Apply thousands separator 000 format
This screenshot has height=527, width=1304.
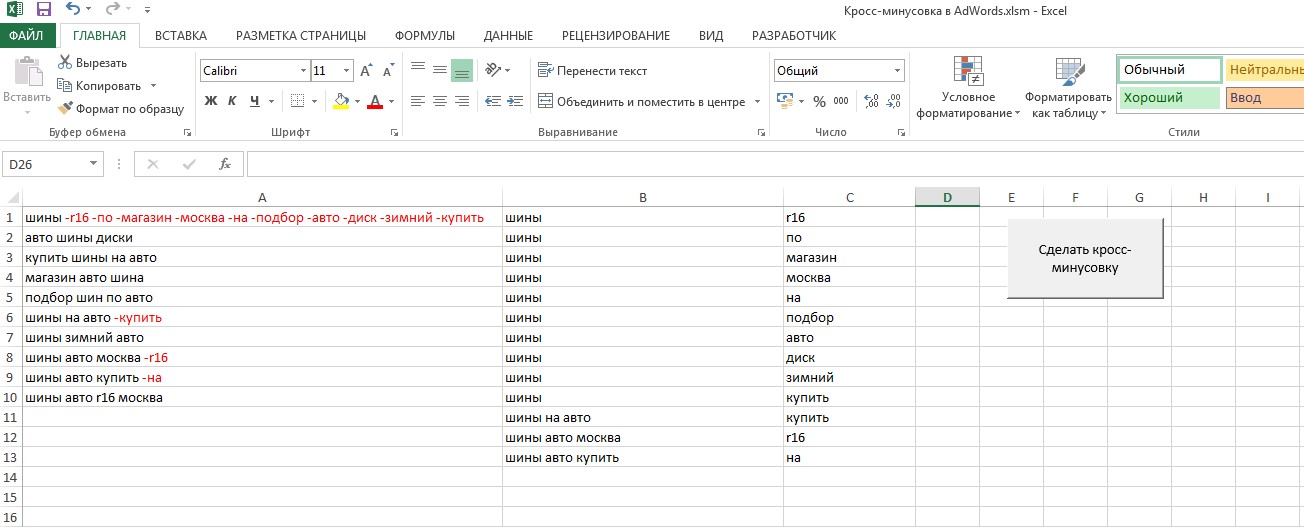point(841,101)
